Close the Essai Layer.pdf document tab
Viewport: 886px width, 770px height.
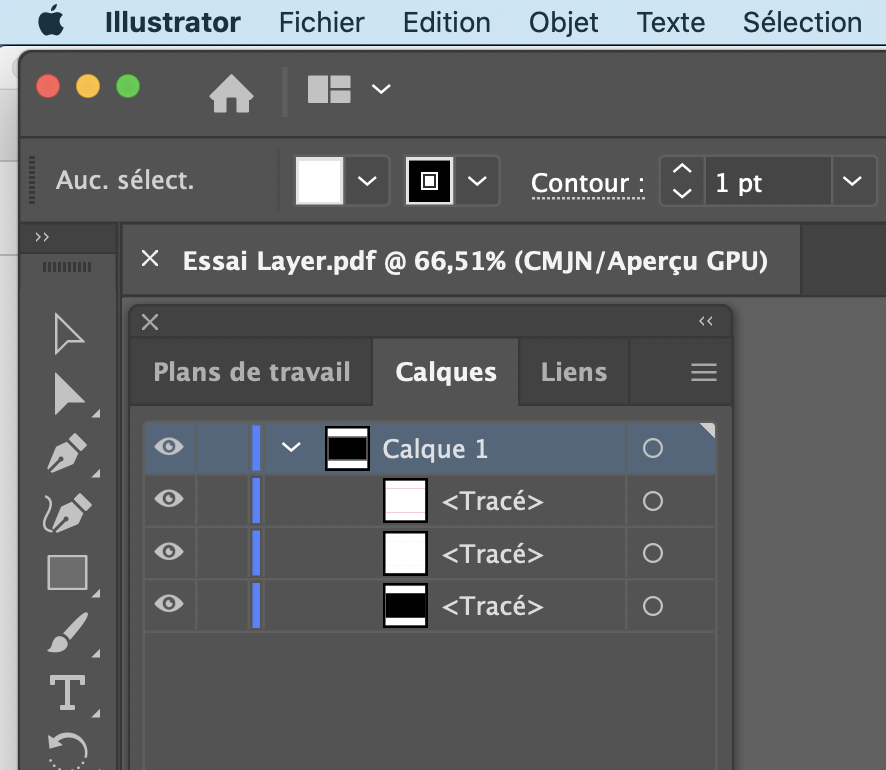pyautogui.click(x=150, y=259)
